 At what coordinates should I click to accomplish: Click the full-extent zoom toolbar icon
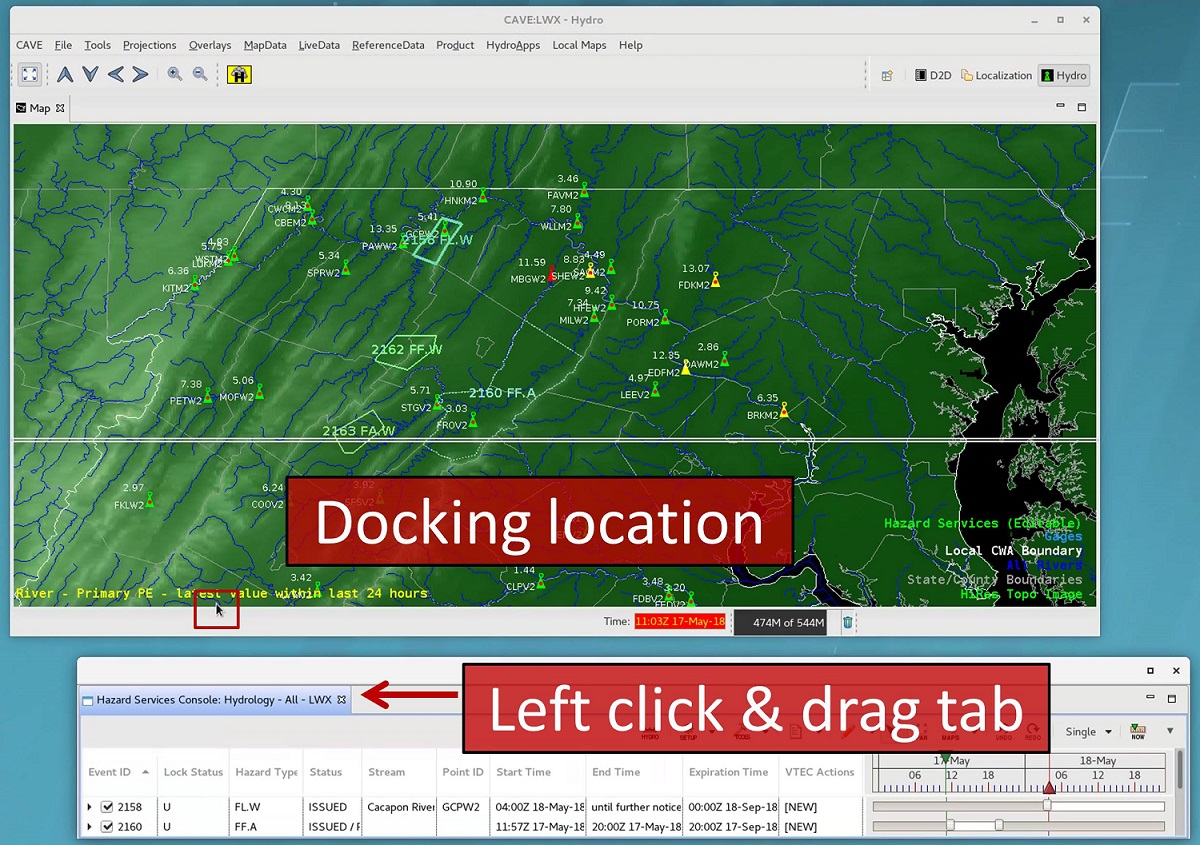point(30,74)
